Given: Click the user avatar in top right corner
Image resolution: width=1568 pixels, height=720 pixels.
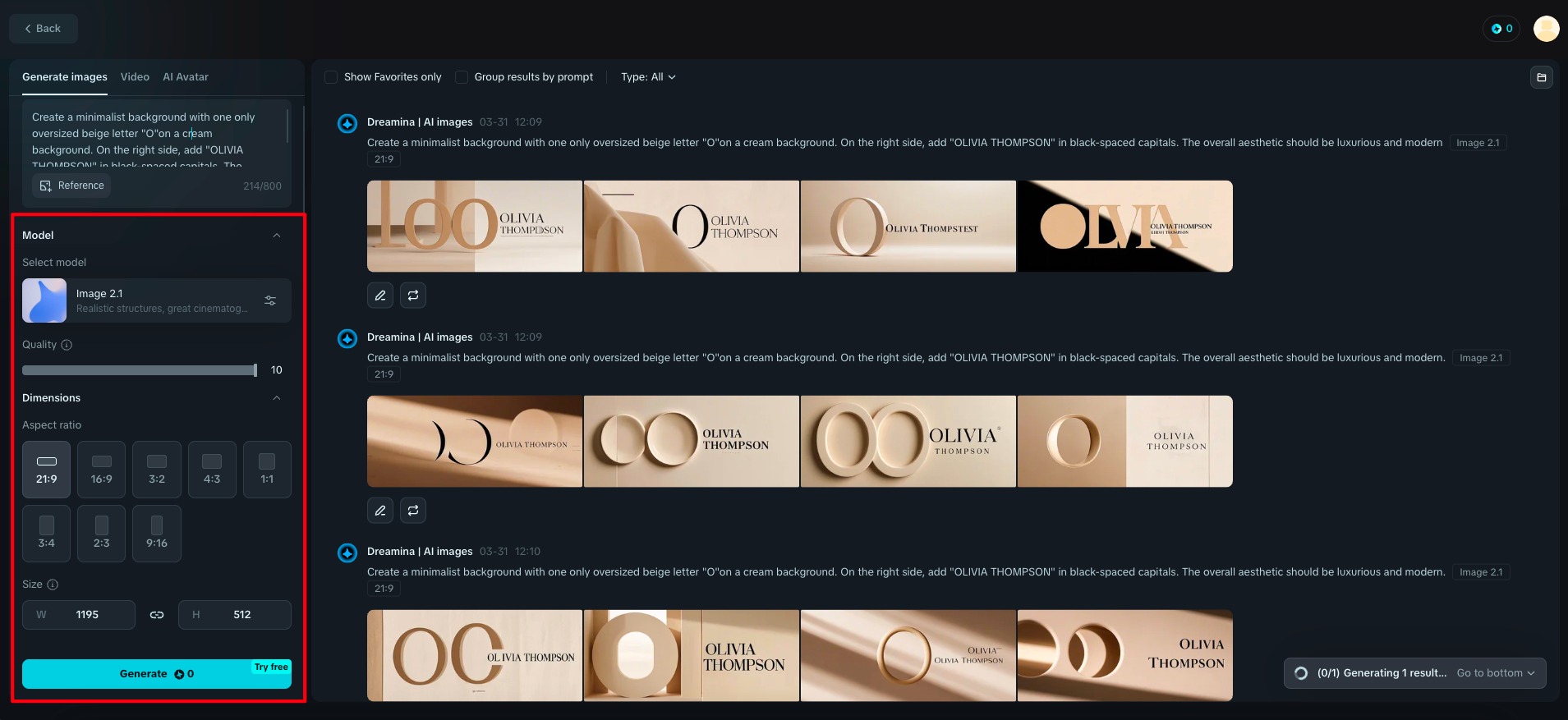Looking at the screenshot, I should pyautogui.click(x=1546, y=29).
